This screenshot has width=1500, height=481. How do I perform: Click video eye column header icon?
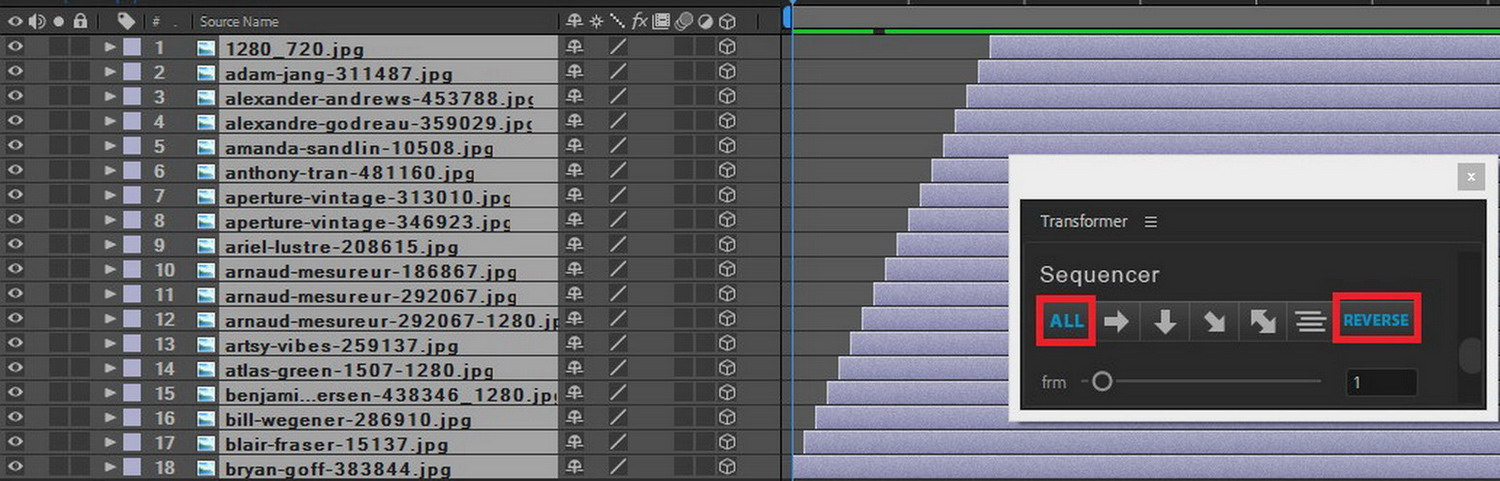click(x=14, y=21)
